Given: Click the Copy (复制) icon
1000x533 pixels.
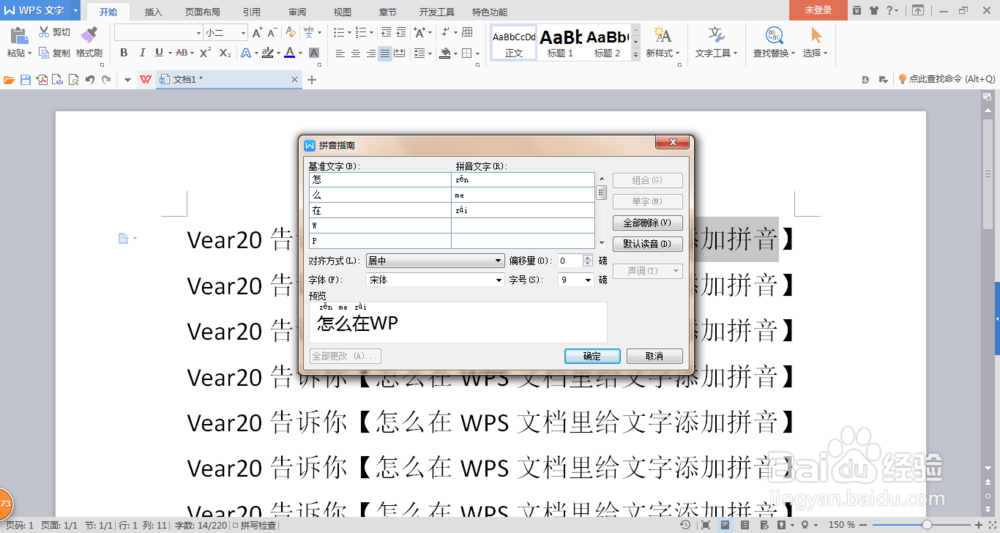Looking at the screenshot, I should 44,53.
